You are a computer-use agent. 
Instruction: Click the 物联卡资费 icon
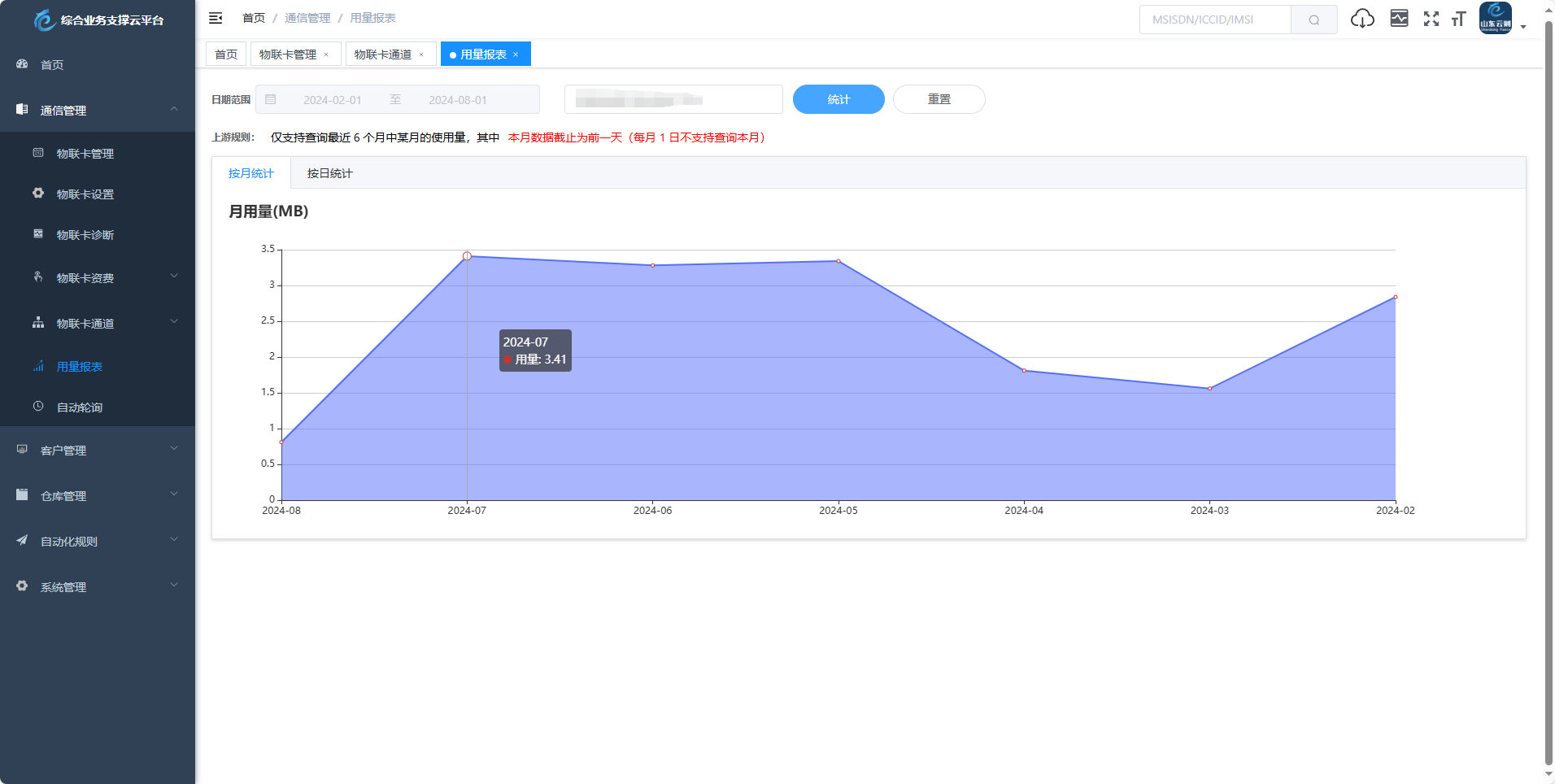pyautogui.click(x=38, y=277)
